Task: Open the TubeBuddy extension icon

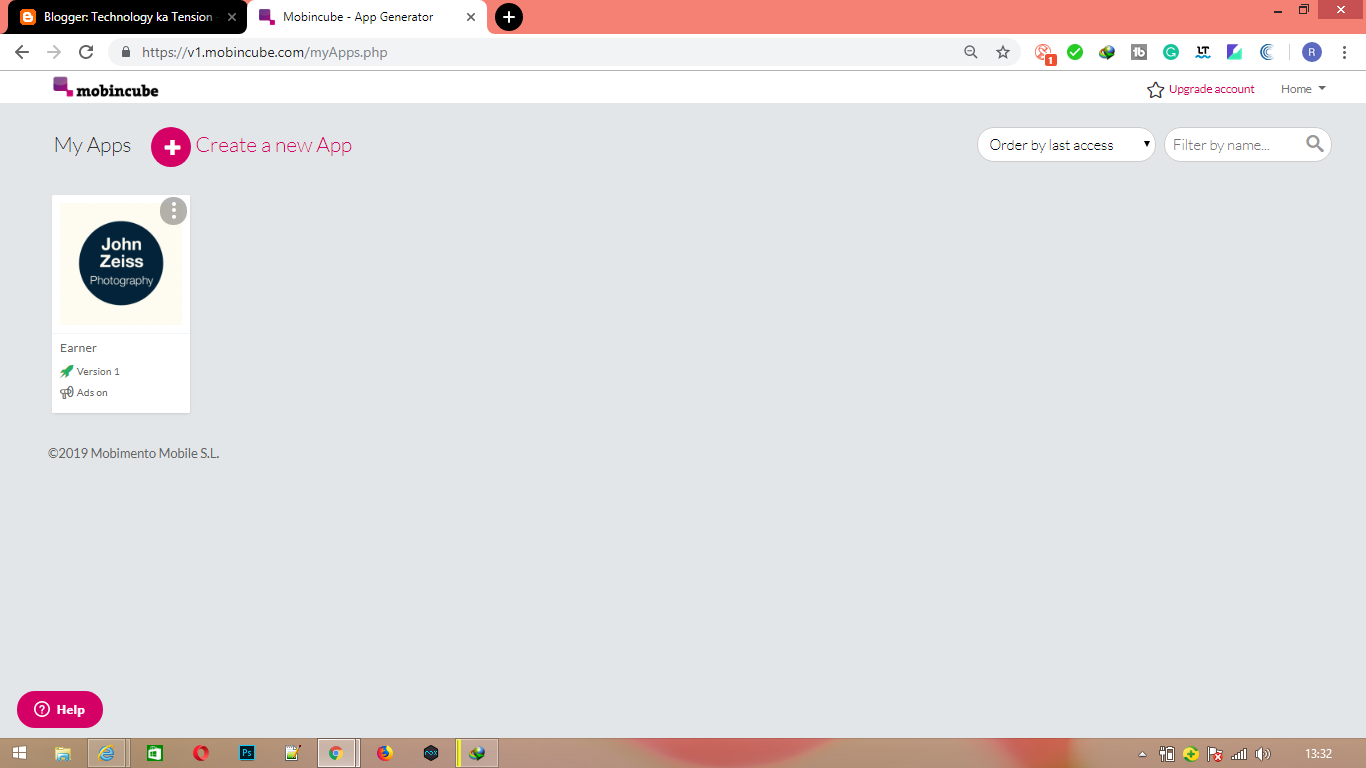Action: [x=1139, y=53]
